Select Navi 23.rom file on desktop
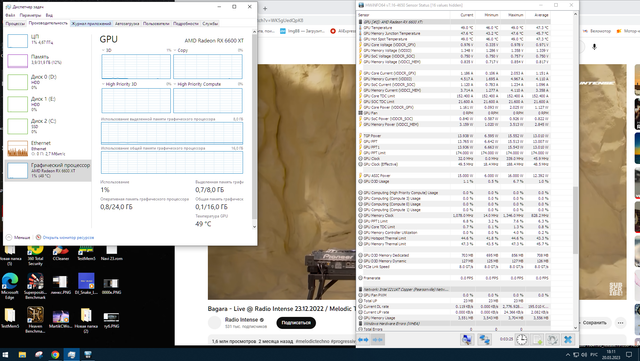The image size is (640, 361). 111,253
